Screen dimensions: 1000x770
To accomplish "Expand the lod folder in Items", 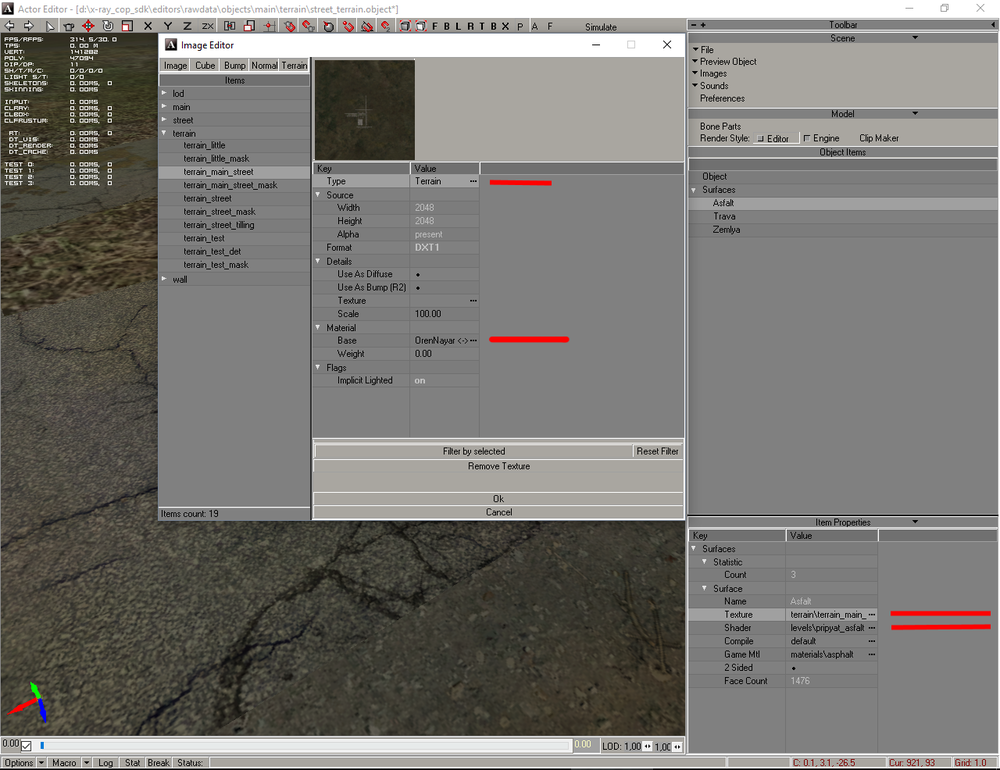I will pyautogui.click(x=165, y=94).
